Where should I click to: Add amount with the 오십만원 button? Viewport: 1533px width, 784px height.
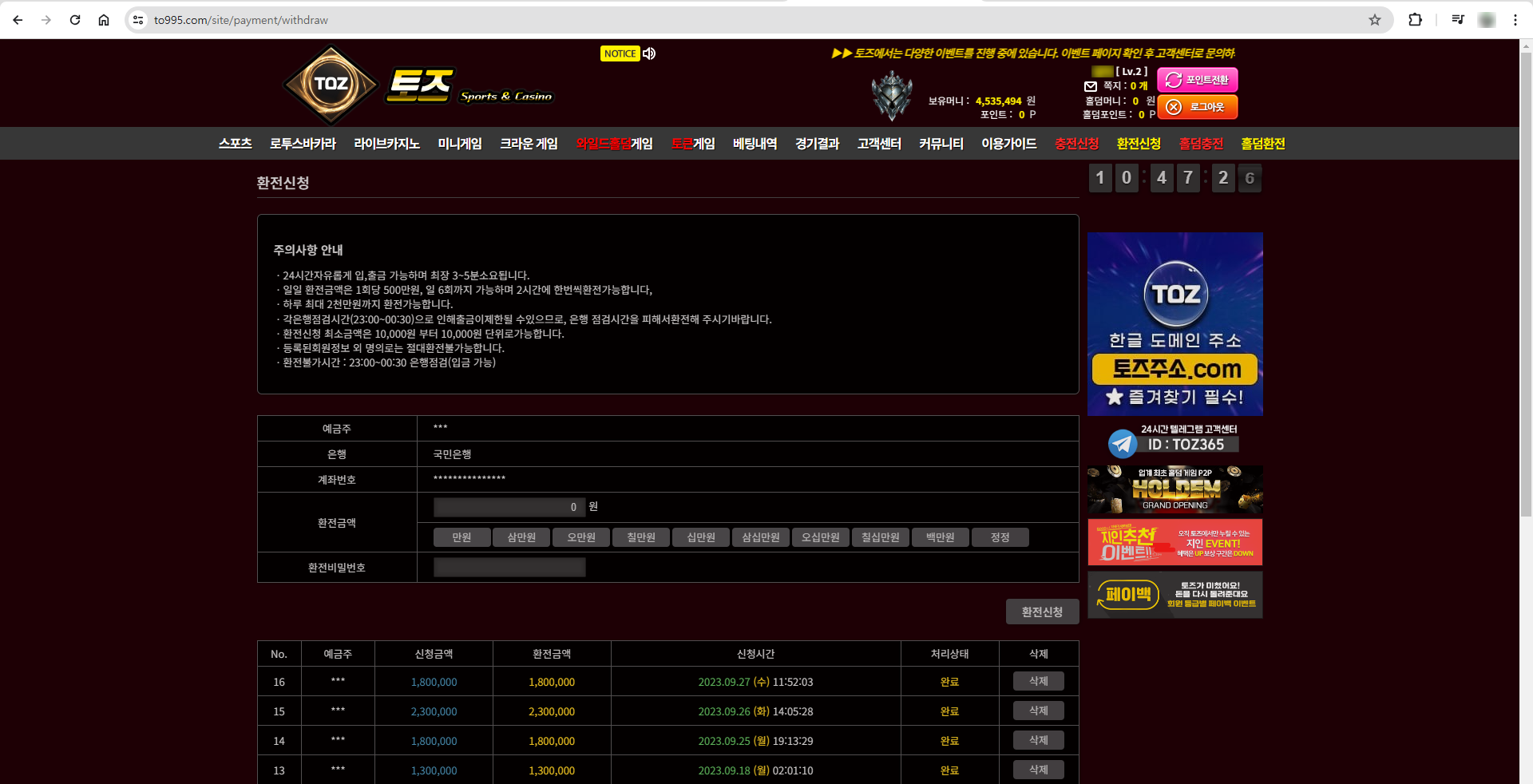point(821,537)
